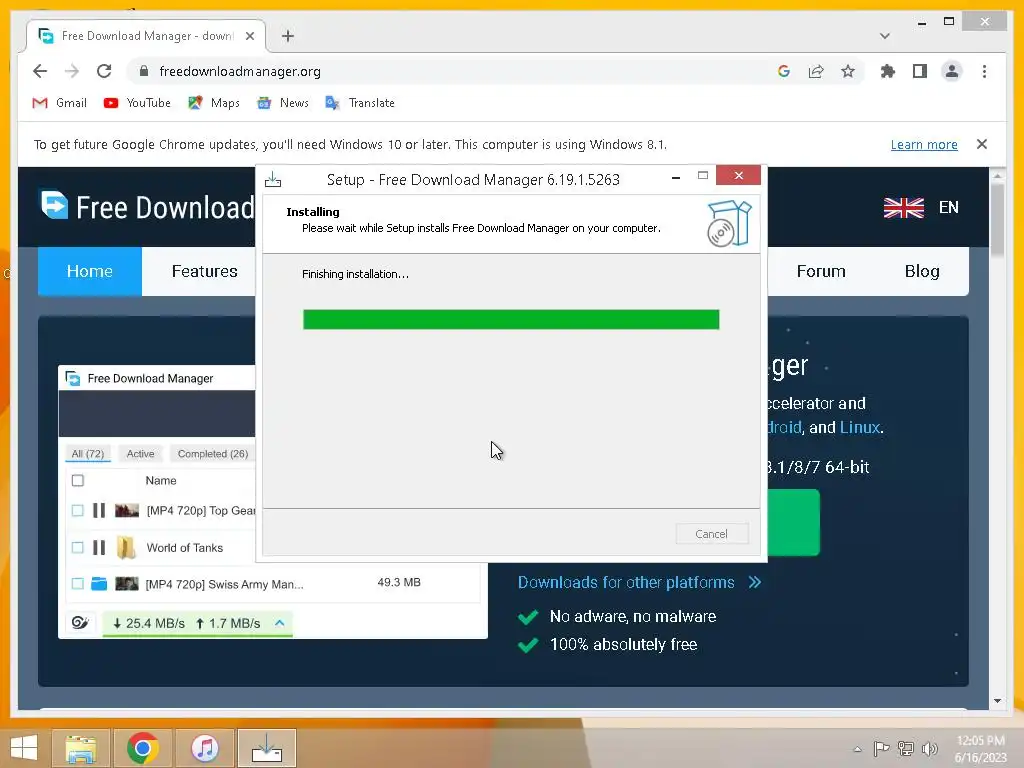The height and width of the screenshot is (768, 1024).
Task: Select All (72) filter in preview
Action: pos(88,453)
